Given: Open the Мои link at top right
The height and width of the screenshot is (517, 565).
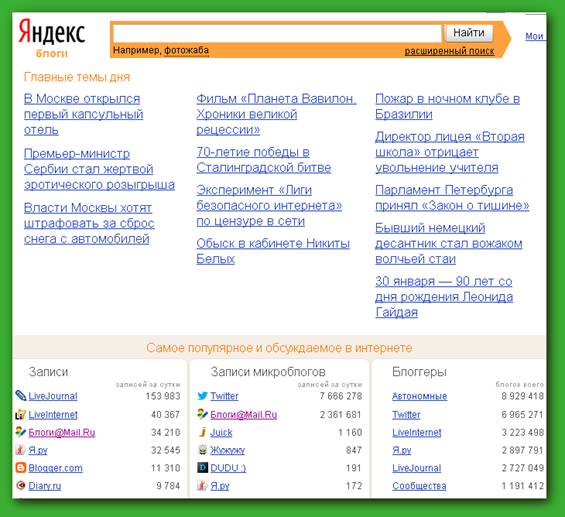Looking at the screenshot, I should click(x=534, y=36).
